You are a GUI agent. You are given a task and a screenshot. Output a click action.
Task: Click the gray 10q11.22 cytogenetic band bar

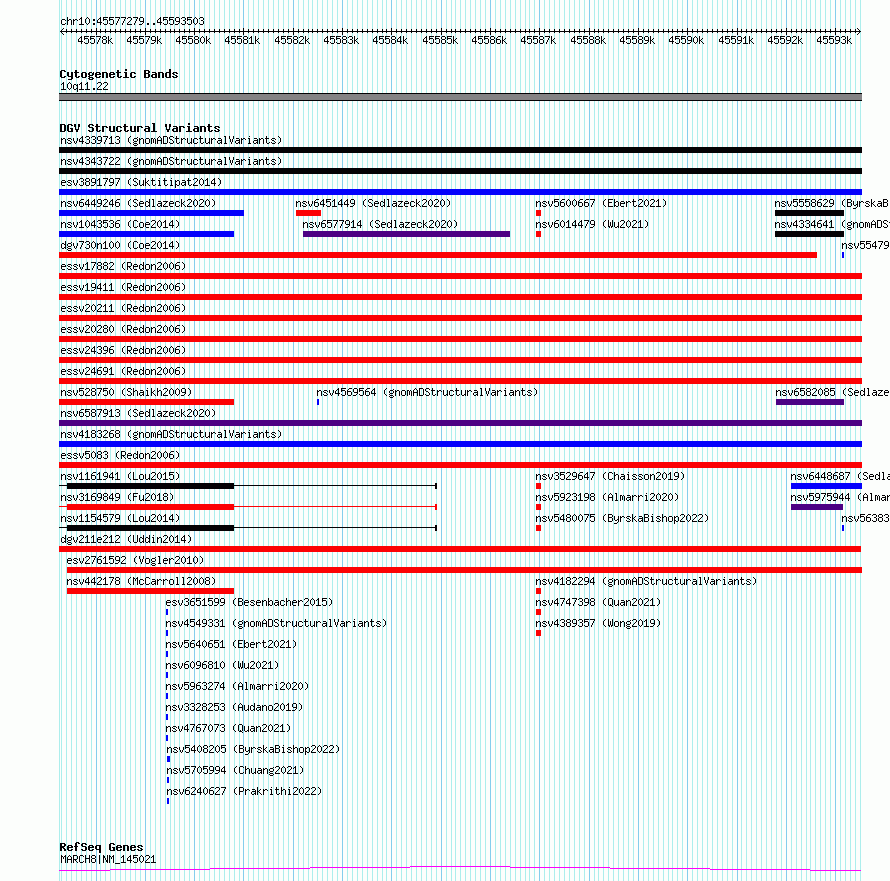[x=460, y=97]
